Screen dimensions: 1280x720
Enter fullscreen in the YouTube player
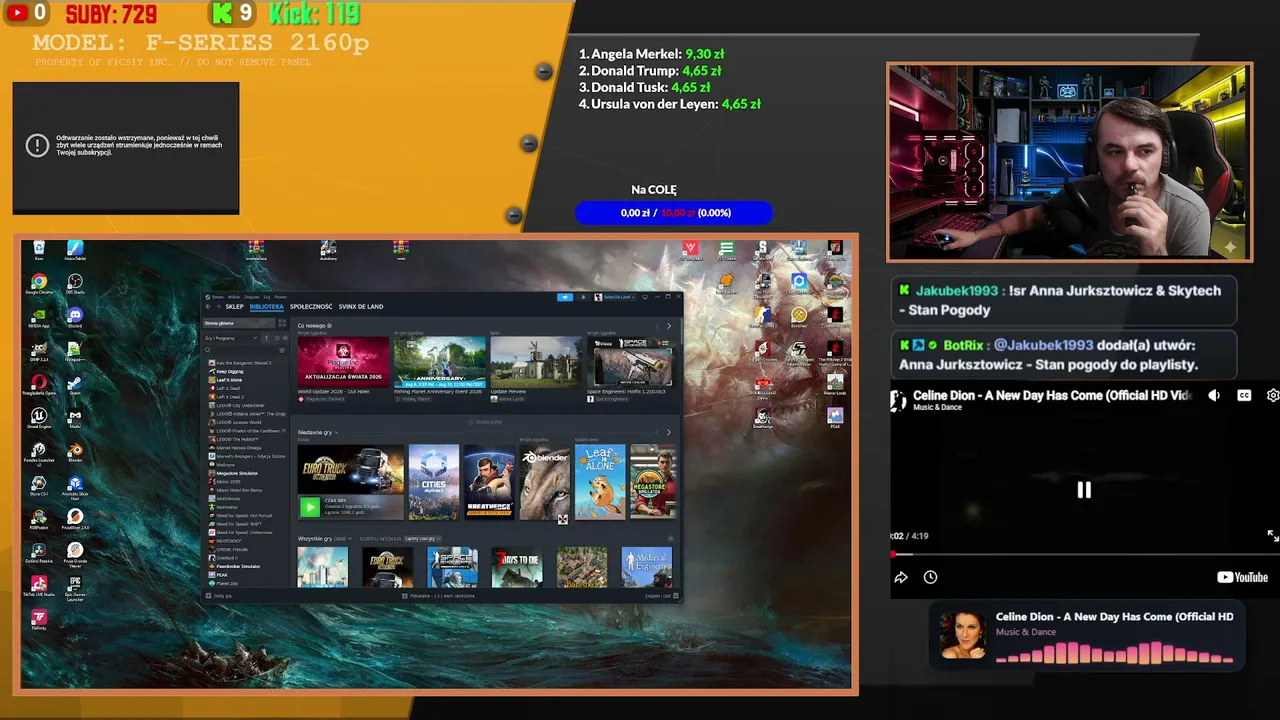(1272, 536)
